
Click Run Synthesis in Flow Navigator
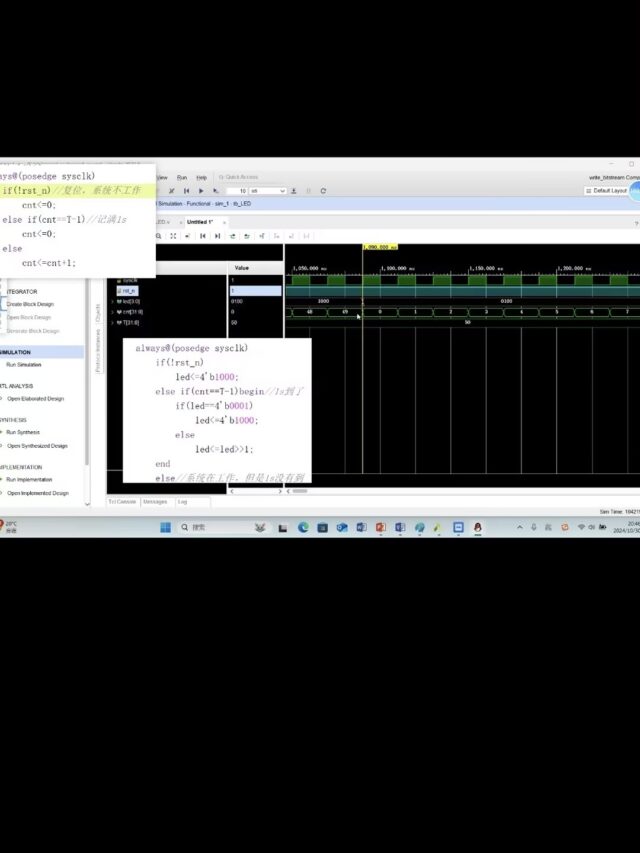[23, 431]
